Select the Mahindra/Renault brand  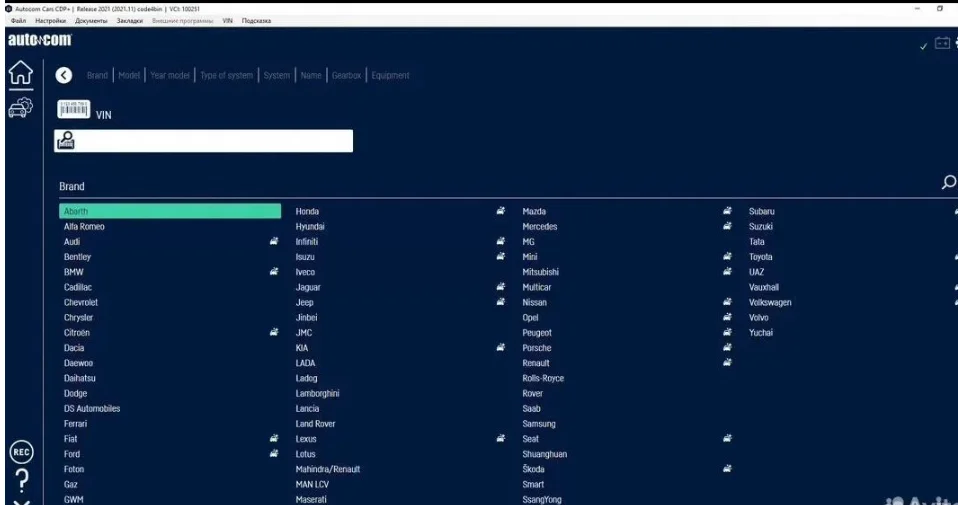click(x=327, y=469)
